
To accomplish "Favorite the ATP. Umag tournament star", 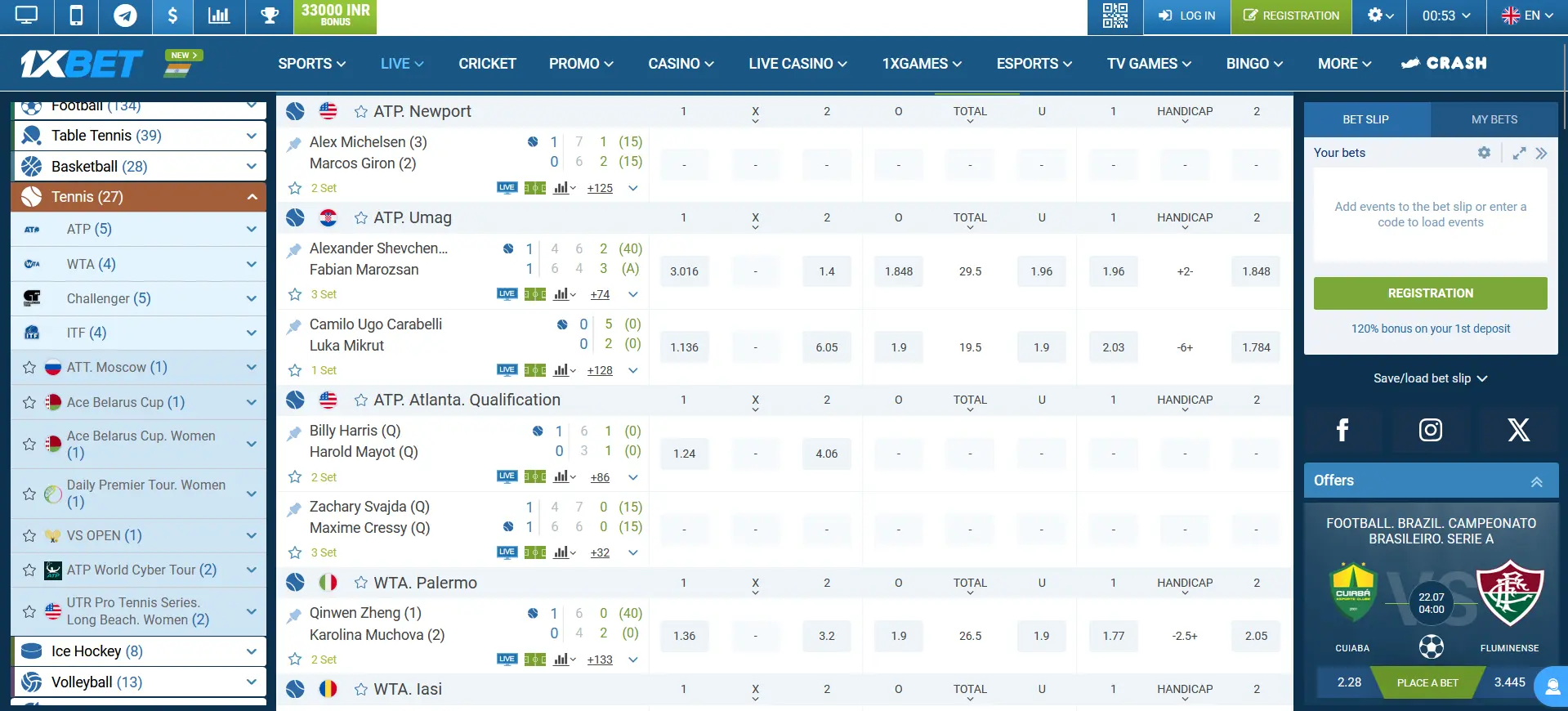I will point(360,218).
